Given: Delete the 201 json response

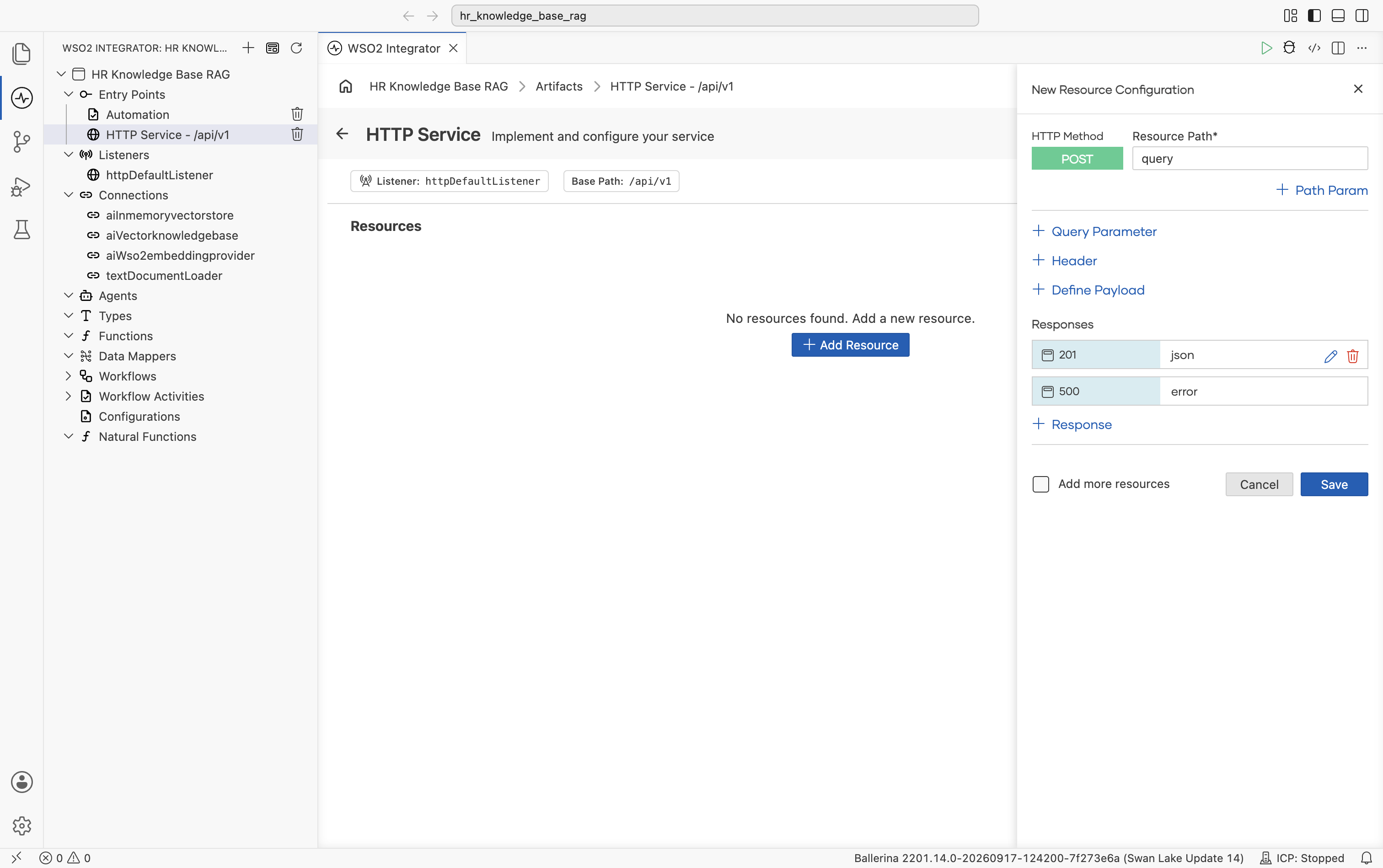Looking at the screenshot, I should 1352,356.
